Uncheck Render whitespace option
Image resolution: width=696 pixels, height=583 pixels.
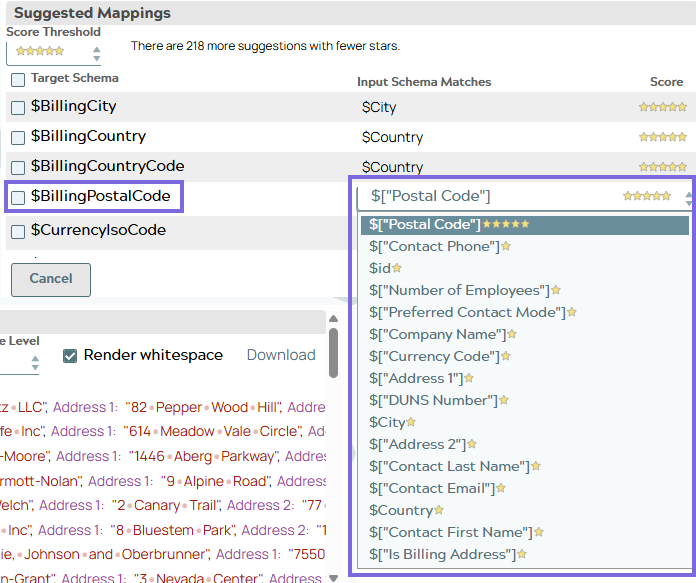tap(70, 355)
